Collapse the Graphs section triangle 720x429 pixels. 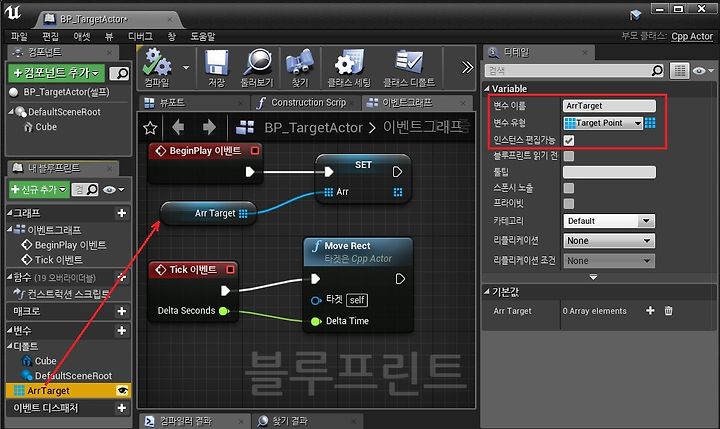pyautogui.click(x=9, y=213)
